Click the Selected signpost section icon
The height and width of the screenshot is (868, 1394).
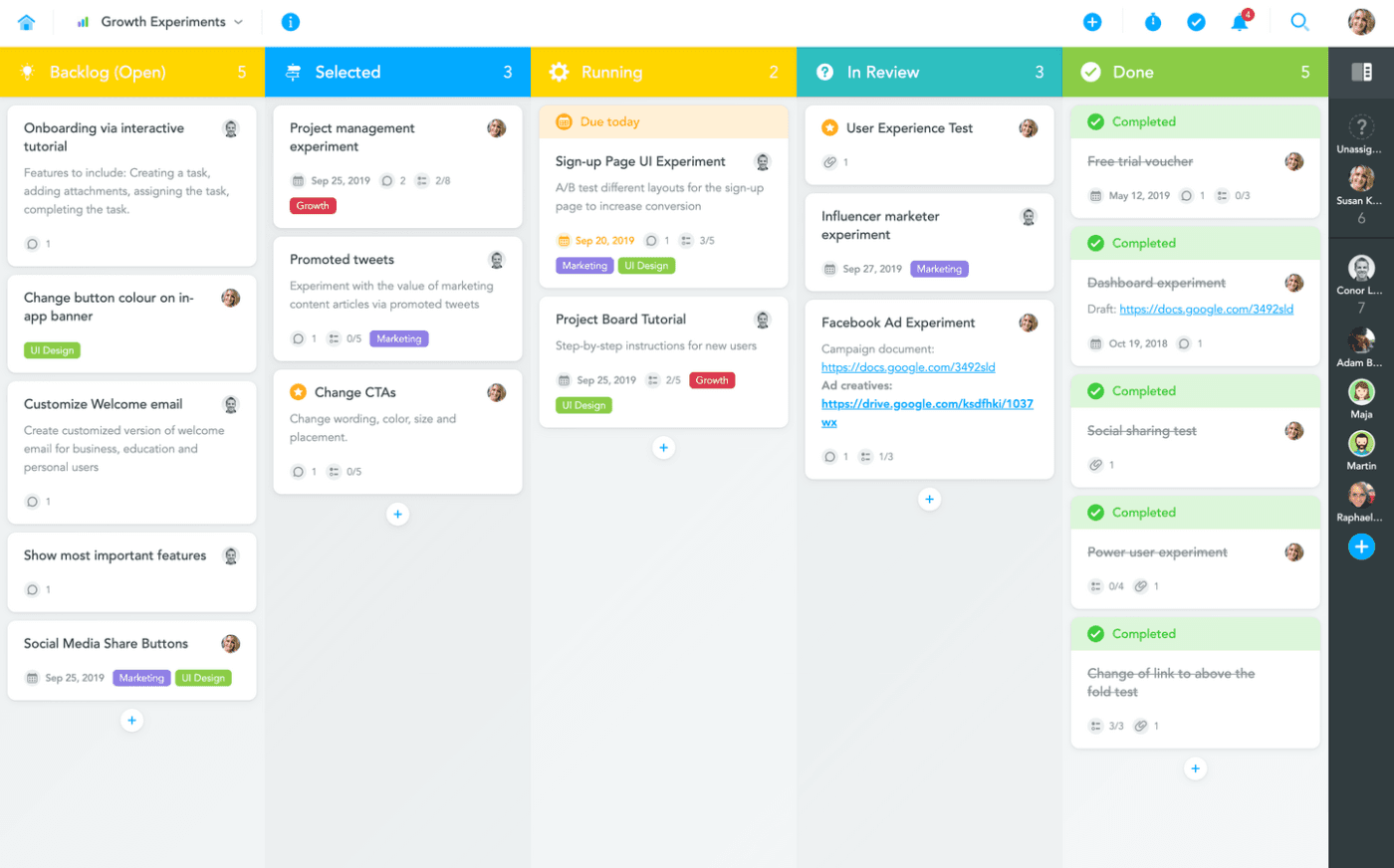pyautogui.click(x=293, y=72)
